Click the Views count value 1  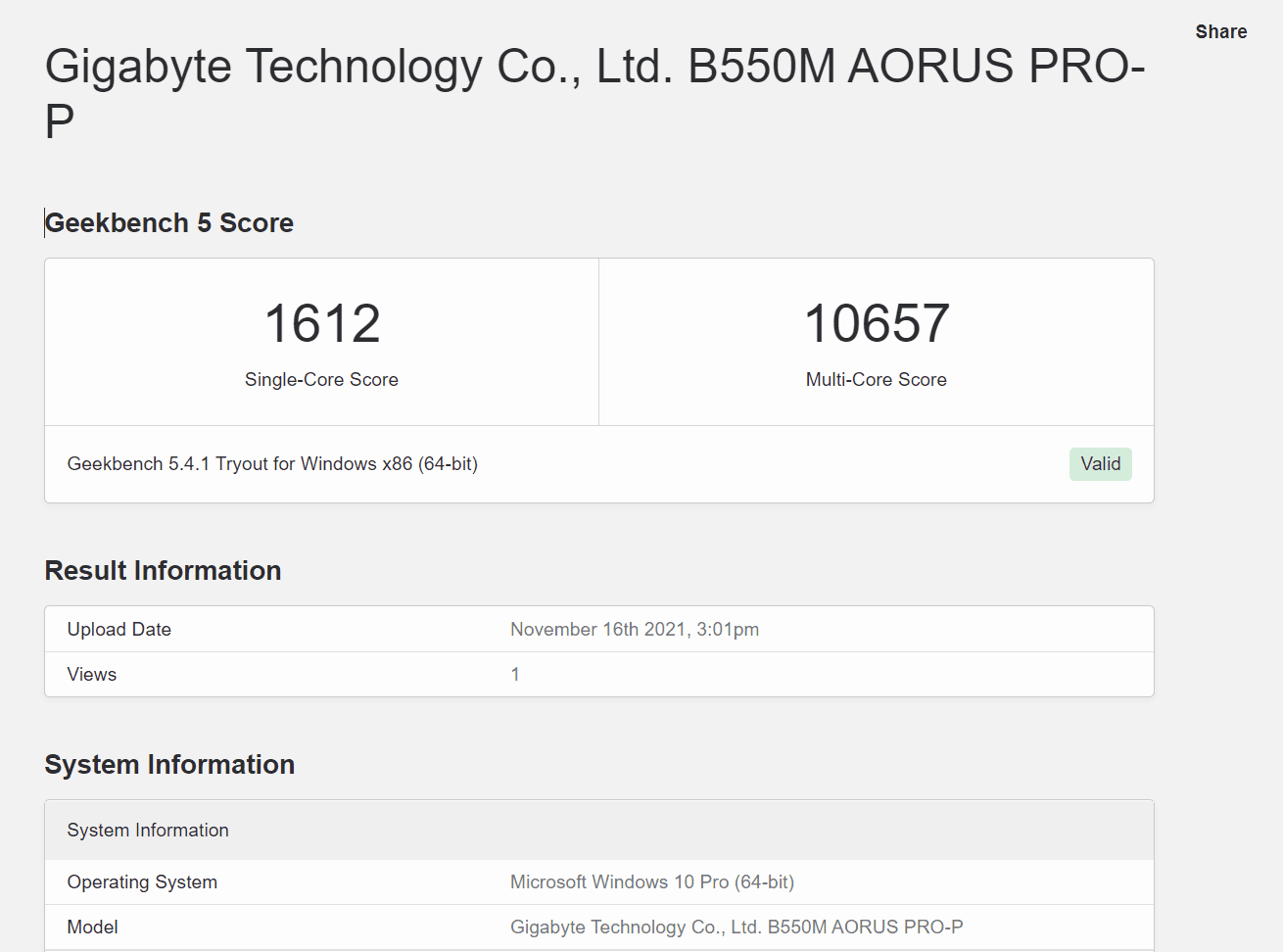tap(515, 675)
